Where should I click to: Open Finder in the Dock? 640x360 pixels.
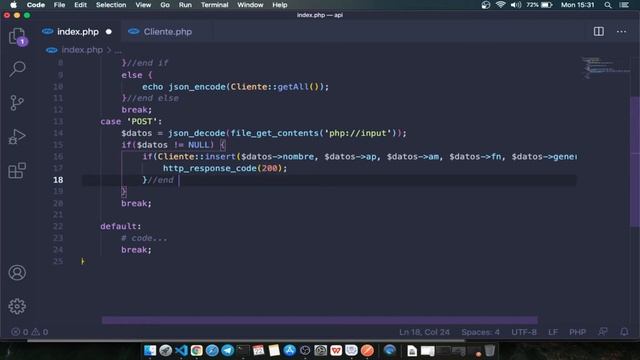pyautogui.click(x=150, y=350)
